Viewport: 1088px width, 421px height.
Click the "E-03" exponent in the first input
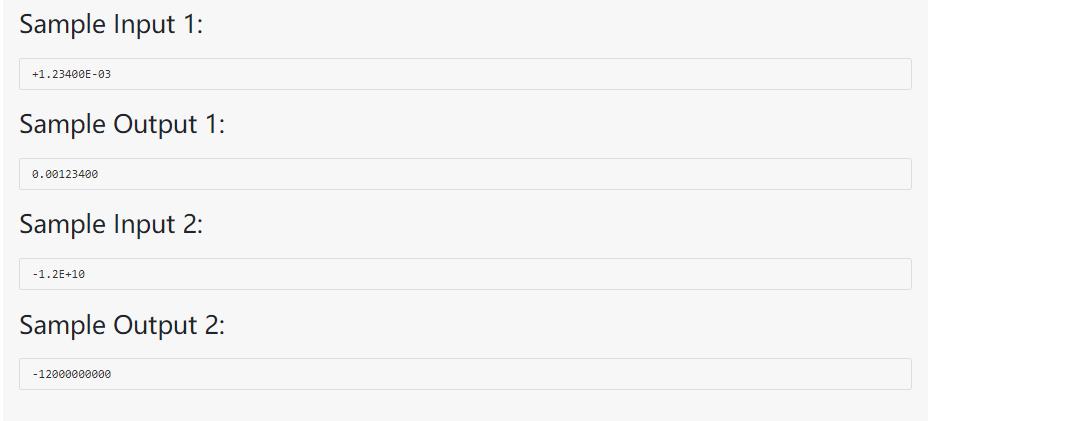pos(98,74)
